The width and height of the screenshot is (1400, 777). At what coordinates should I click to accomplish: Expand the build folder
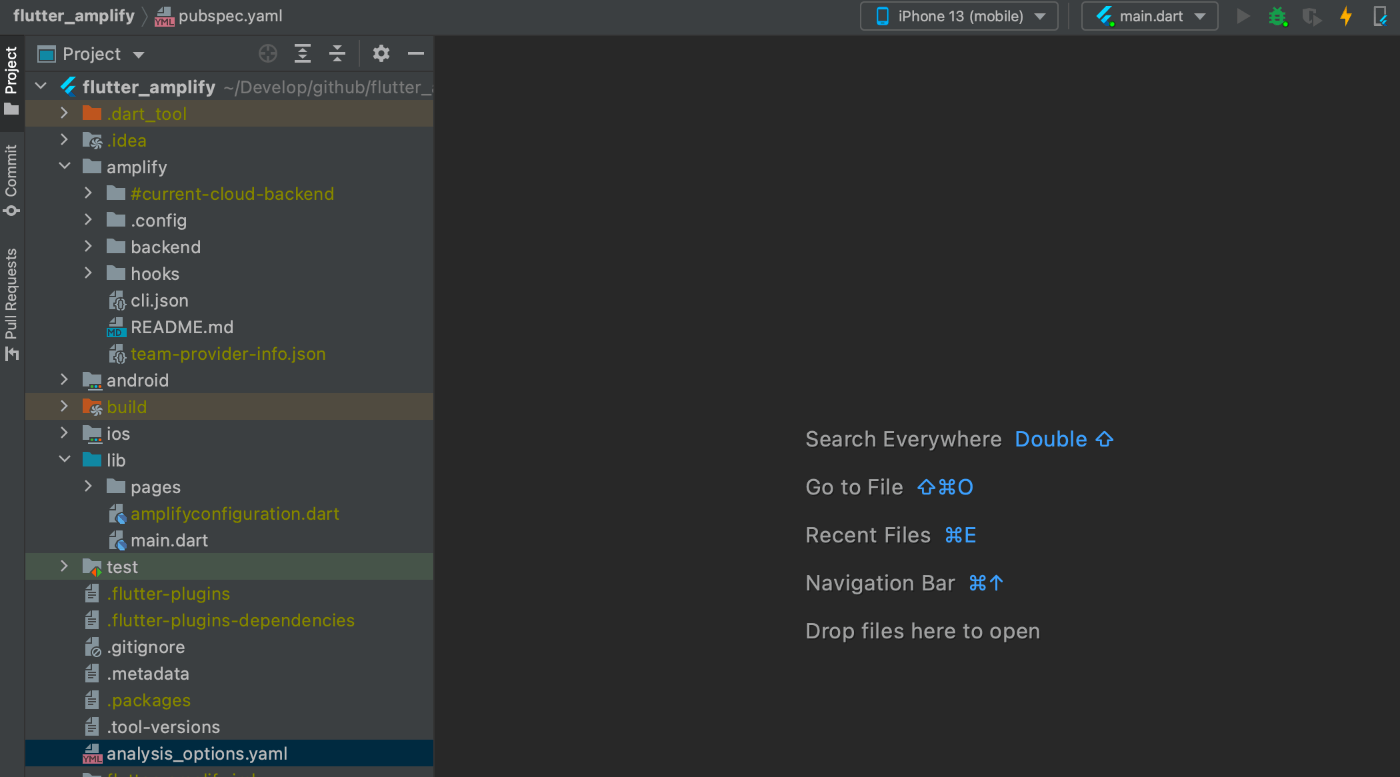click(x=65, y=407)
